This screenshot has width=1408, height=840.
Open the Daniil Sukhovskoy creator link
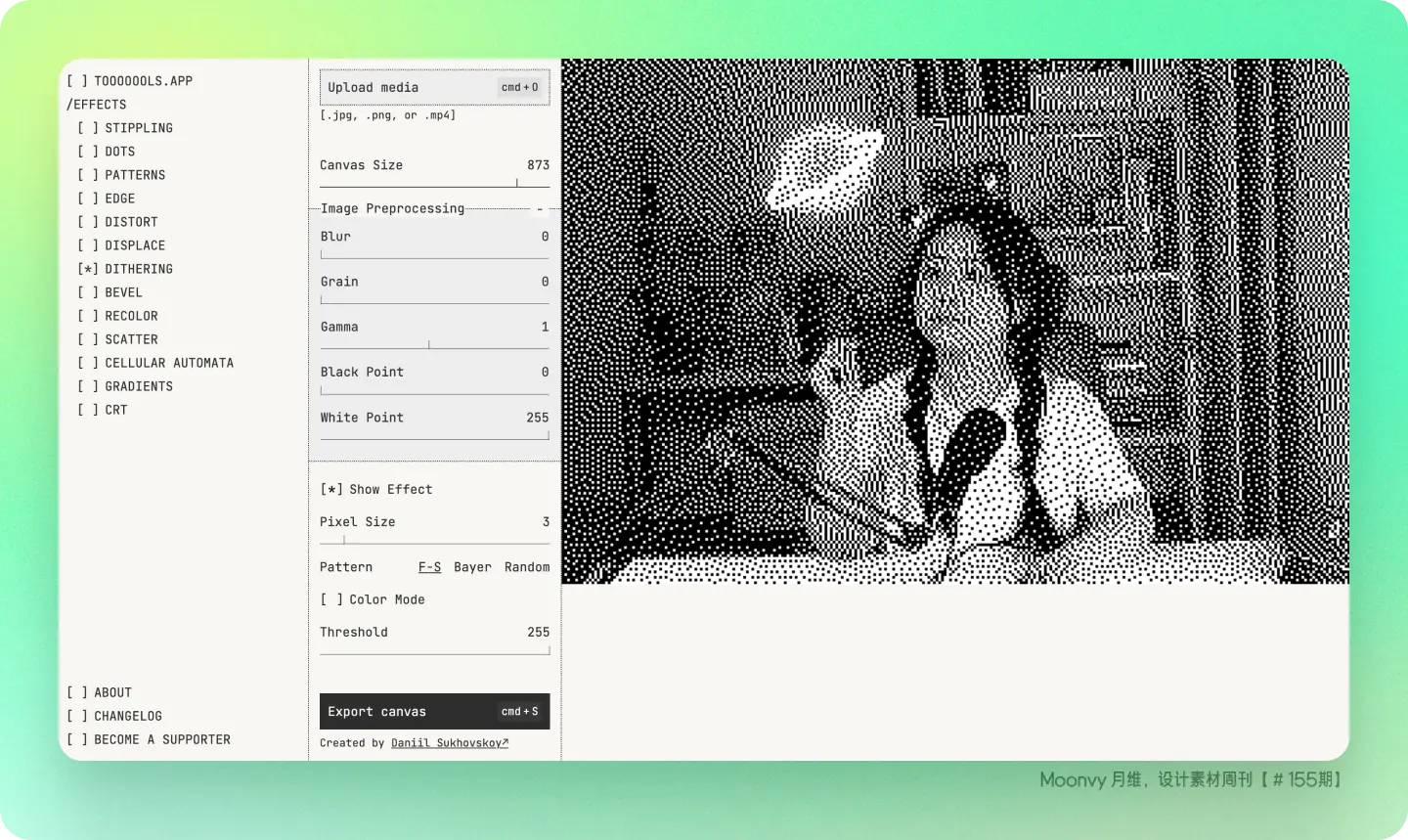pyautogui.click(x=449, y=743)
